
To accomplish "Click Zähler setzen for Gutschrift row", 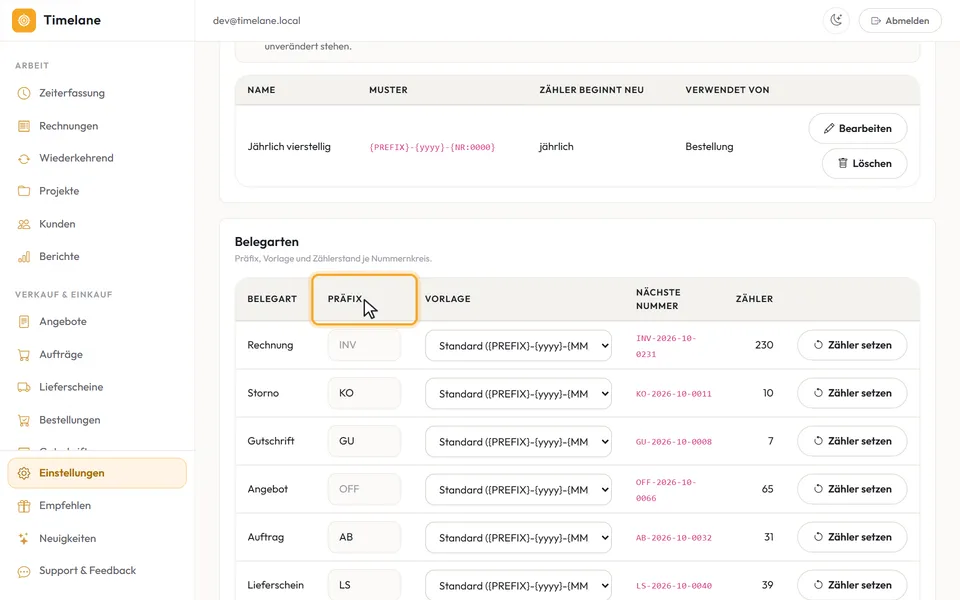I will [852, 441].
